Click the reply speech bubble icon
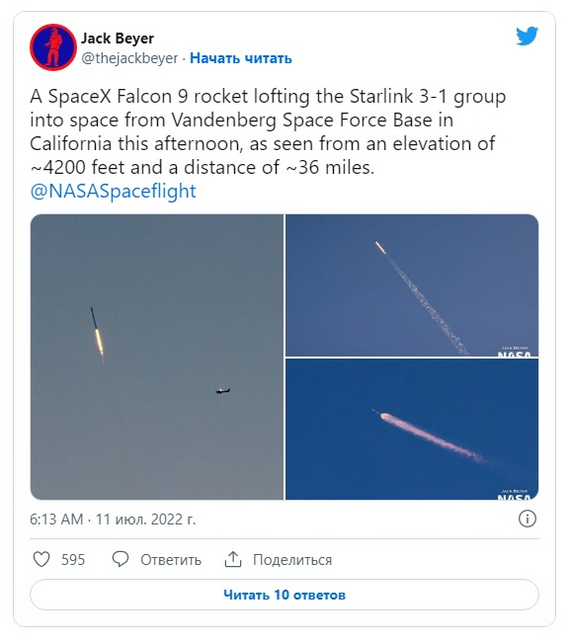Image resolution: width=570 pixels, height=641 pixels. pyautogui.click(x=120, y=559)
